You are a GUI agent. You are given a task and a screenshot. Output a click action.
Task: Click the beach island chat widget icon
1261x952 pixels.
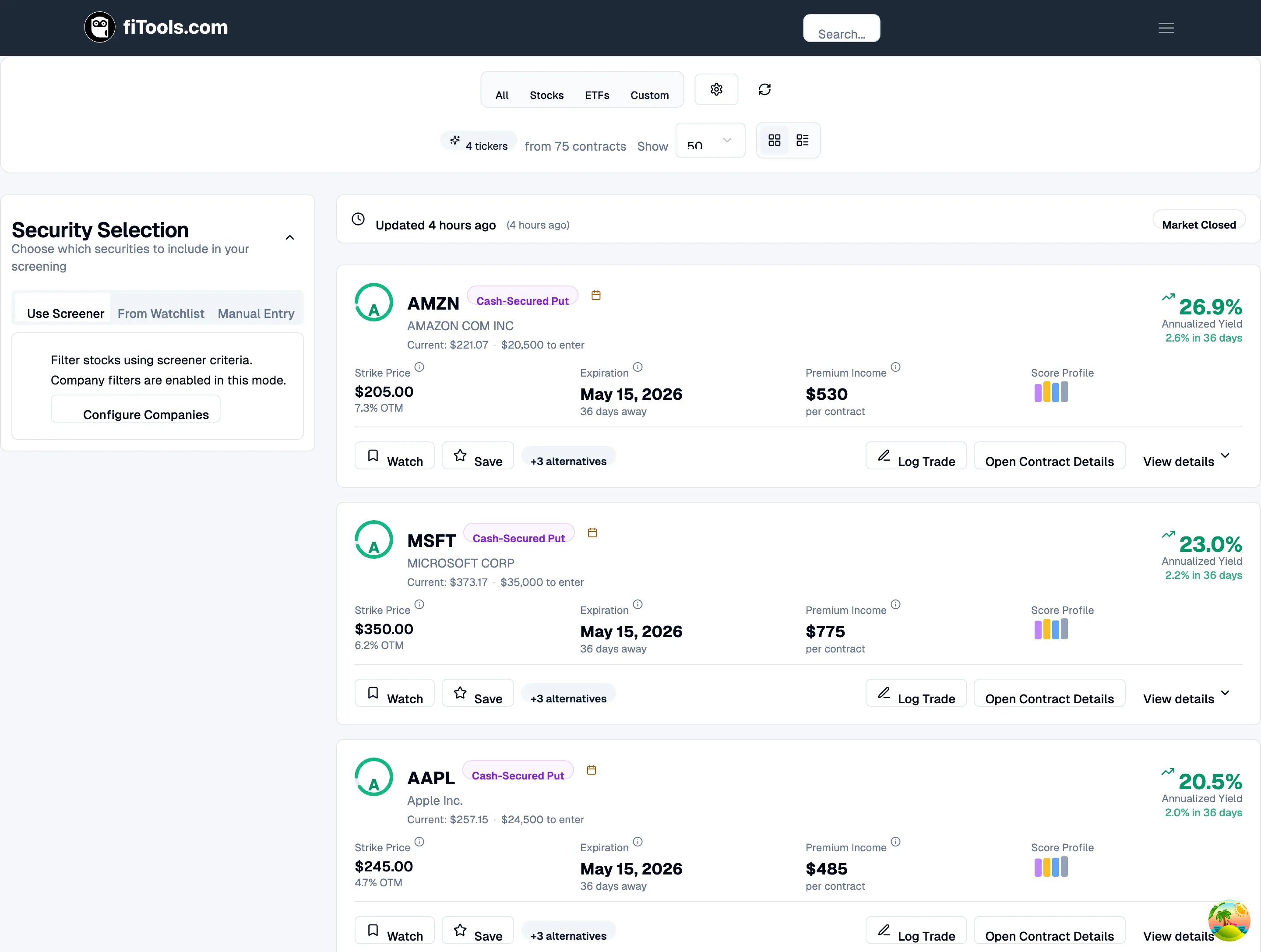pos(1229,920)
